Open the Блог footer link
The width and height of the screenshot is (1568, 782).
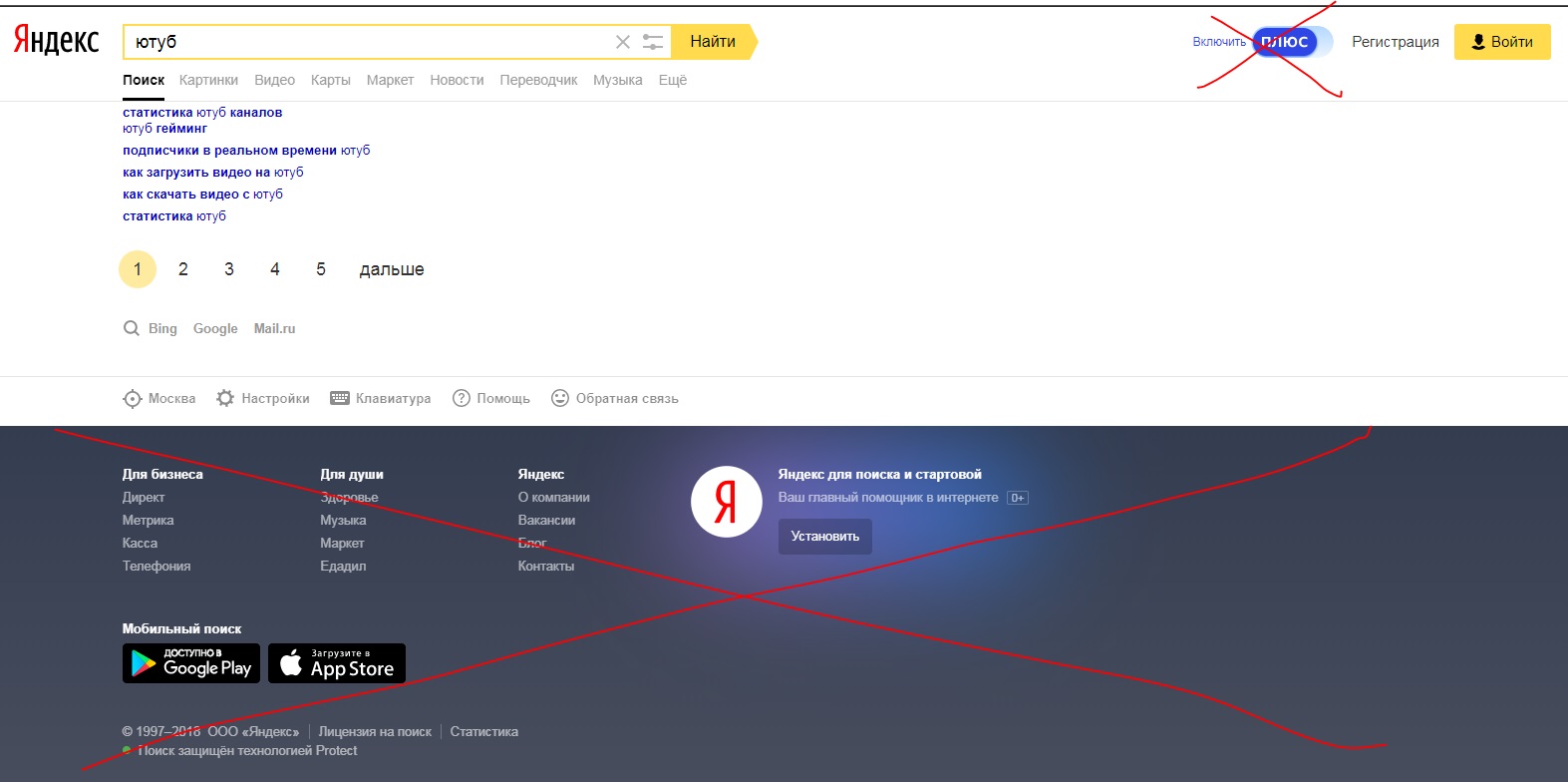click(x=532, y=543)
